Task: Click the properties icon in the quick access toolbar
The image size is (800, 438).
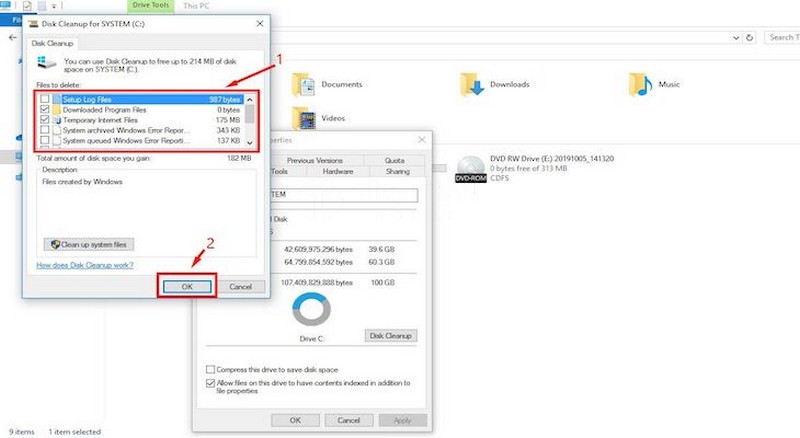Action: [x=27, y=6]
